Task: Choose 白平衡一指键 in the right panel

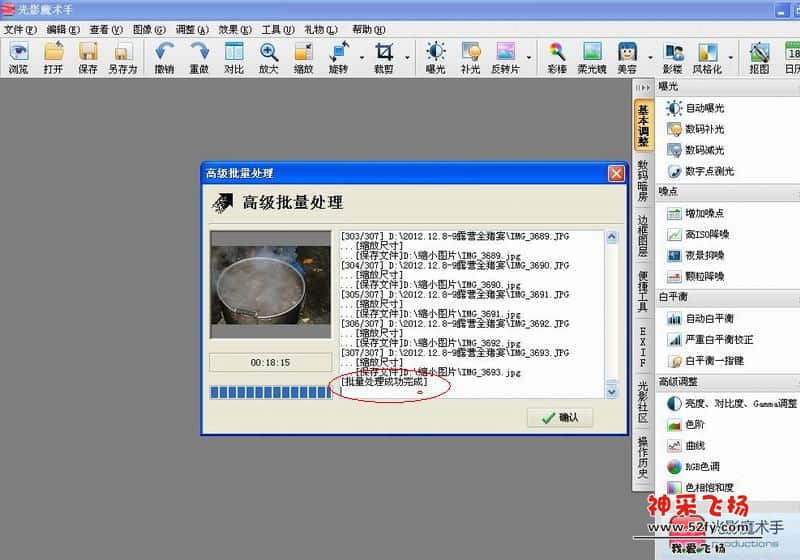Action: 705,361
